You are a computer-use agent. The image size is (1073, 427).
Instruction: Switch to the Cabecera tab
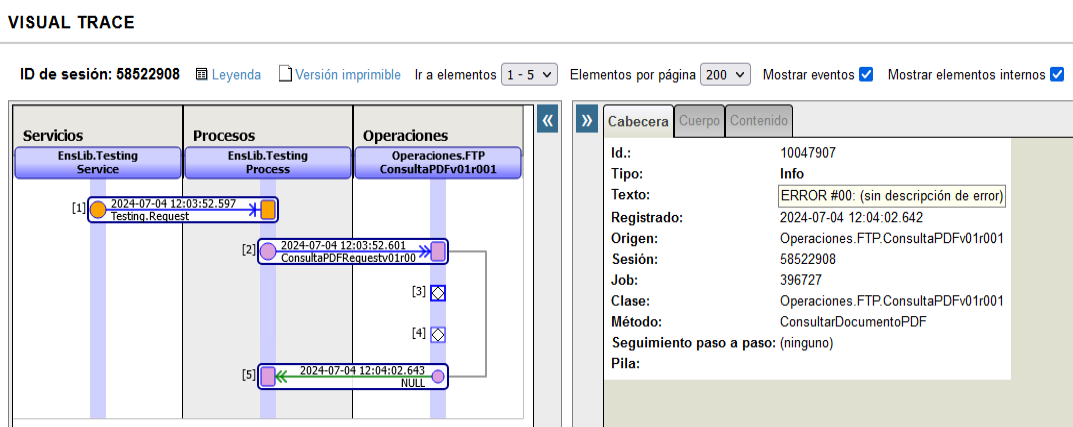[x=638, y=121]
